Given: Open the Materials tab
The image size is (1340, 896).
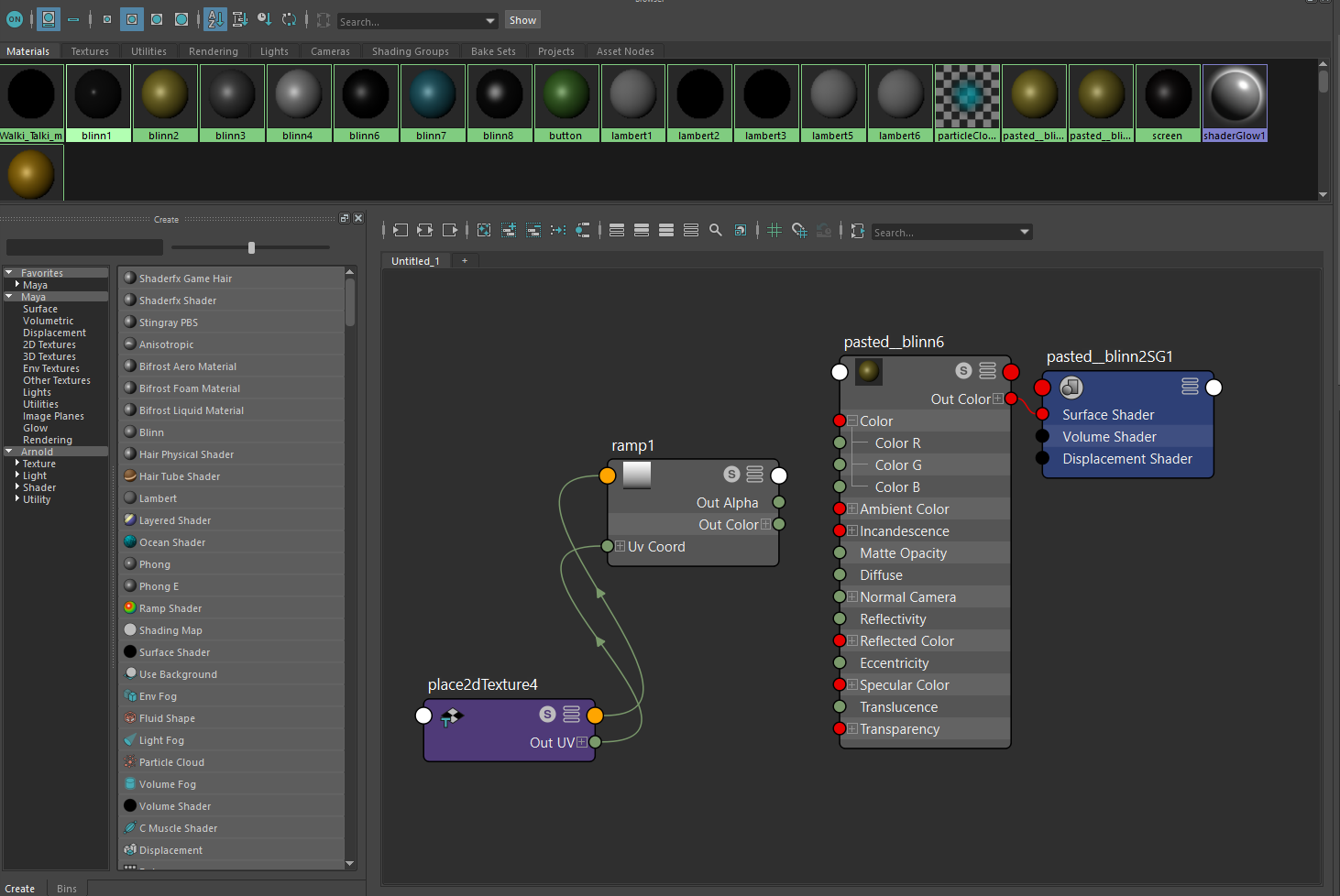Looking at the screenshot, I should click(x=27, y=51).
